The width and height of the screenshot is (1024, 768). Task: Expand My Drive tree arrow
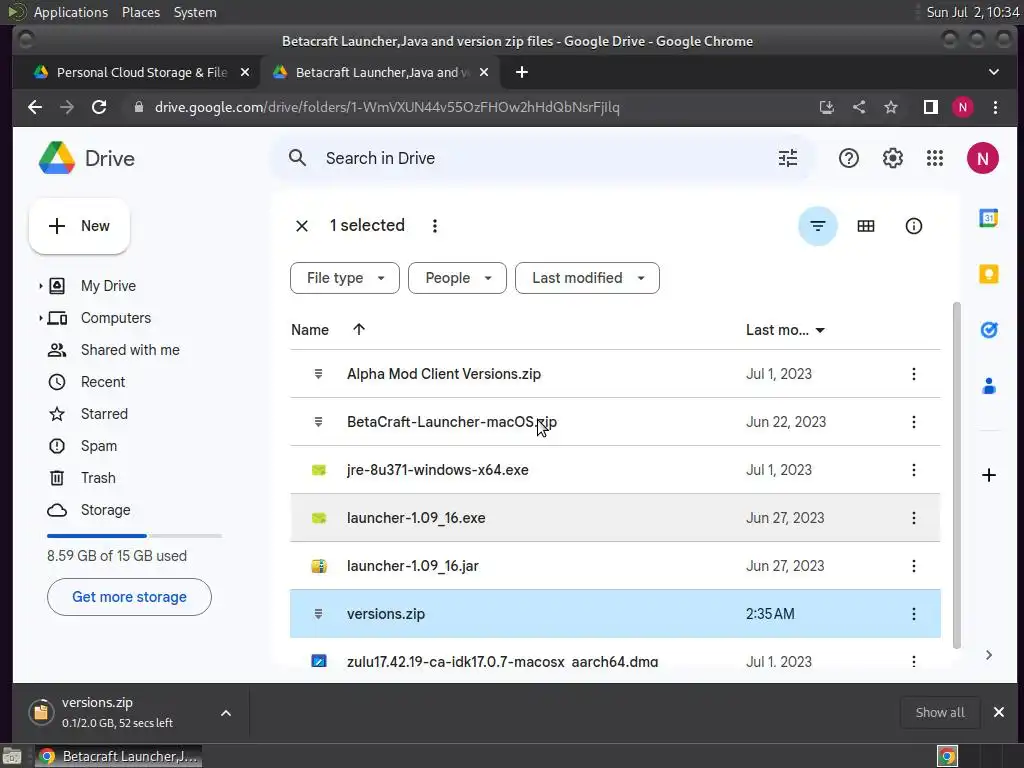[40, 286]
